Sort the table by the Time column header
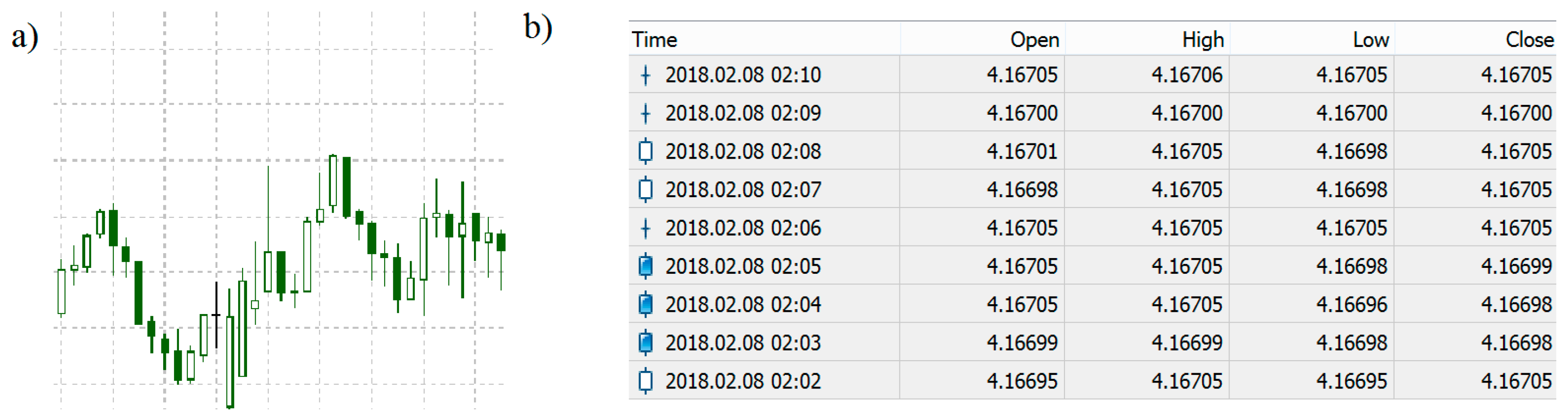This screenshot has height=418, width=1568. coord(654,40)
